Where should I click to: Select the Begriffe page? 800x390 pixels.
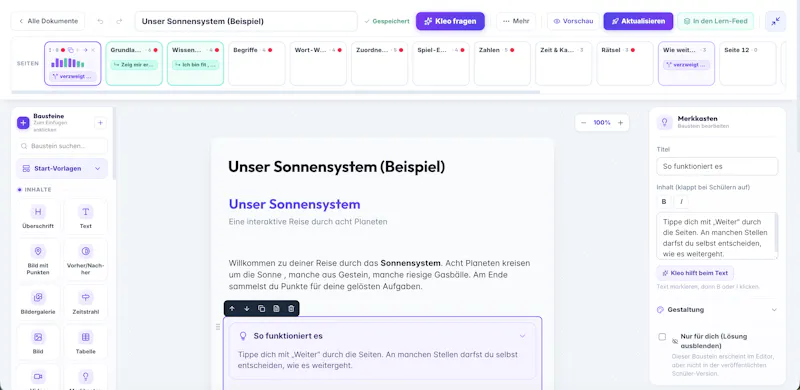click(257, 63)
